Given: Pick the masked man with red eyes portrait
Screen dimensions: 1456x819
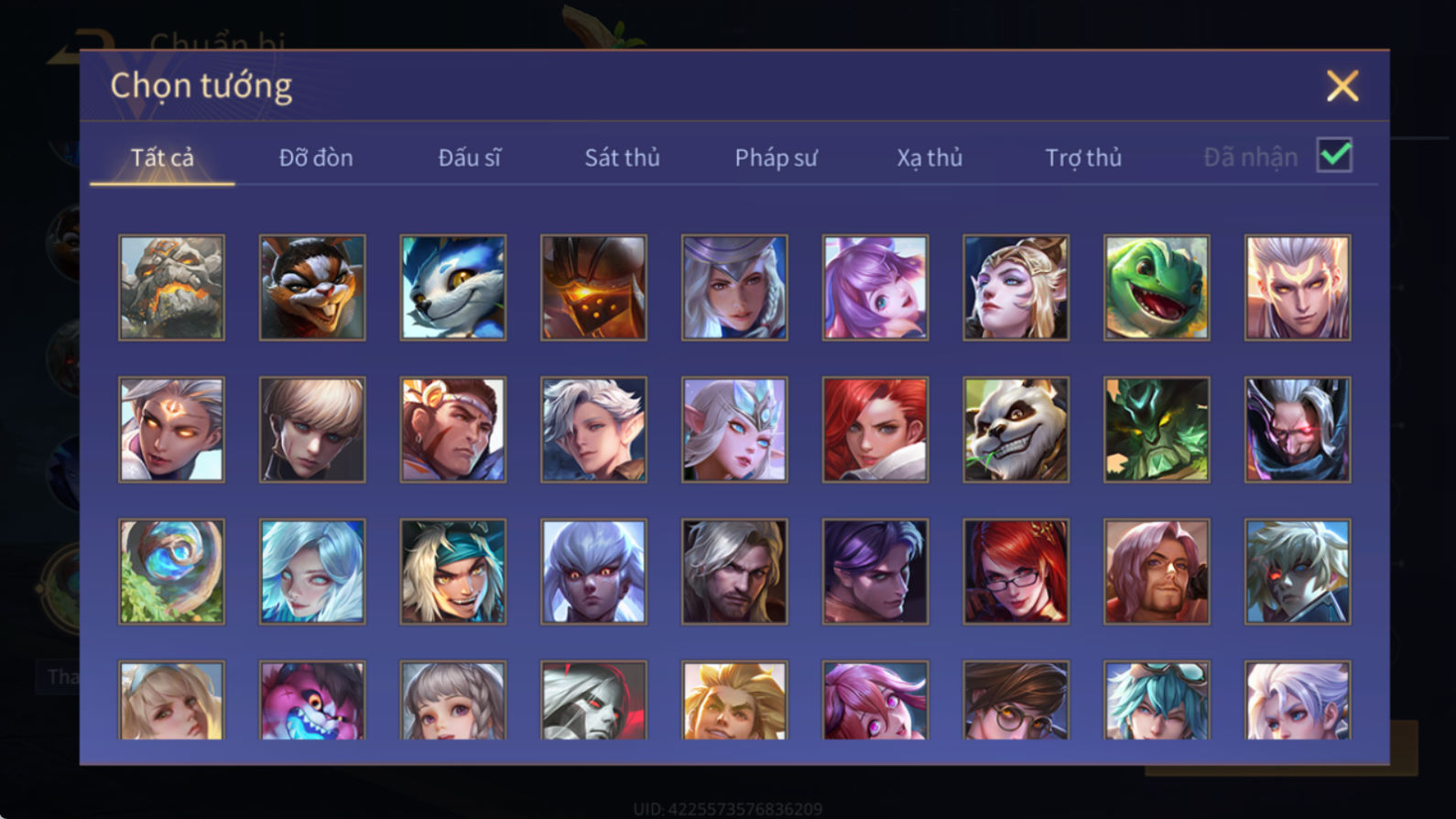Looking at the screenshot, I should point(1298,430).
